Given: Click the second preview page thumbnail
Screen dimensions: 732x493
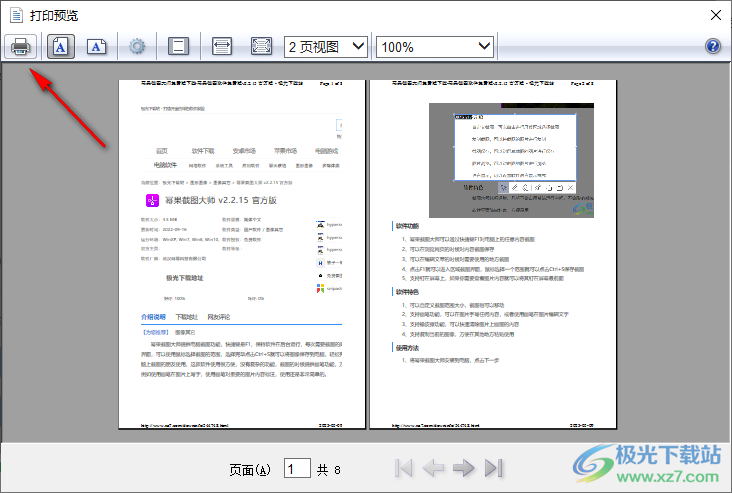Looking at the screenshot, I should click(493, 254).
